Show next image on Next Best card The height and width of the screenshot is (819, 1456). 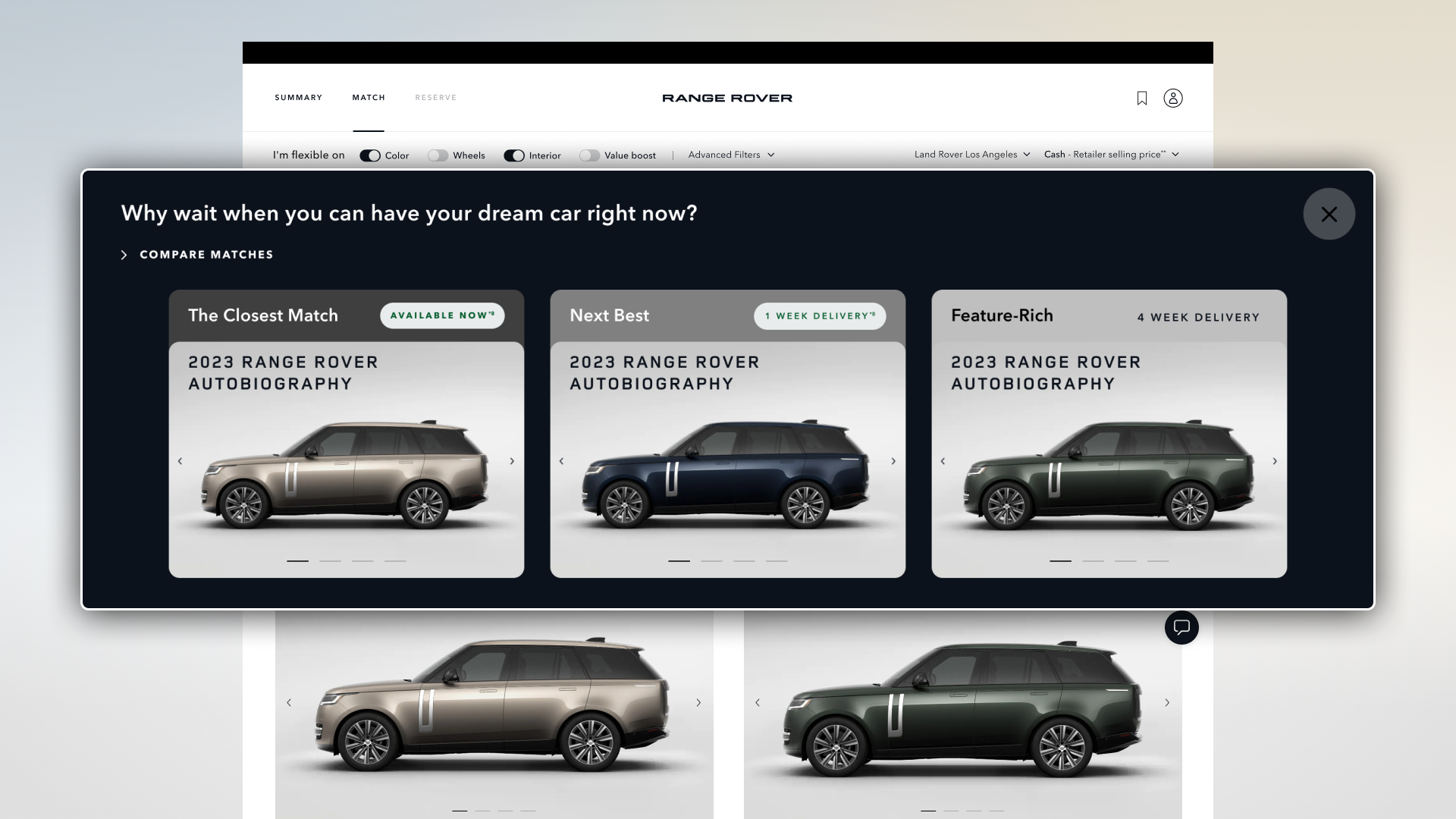coord(893,461)
